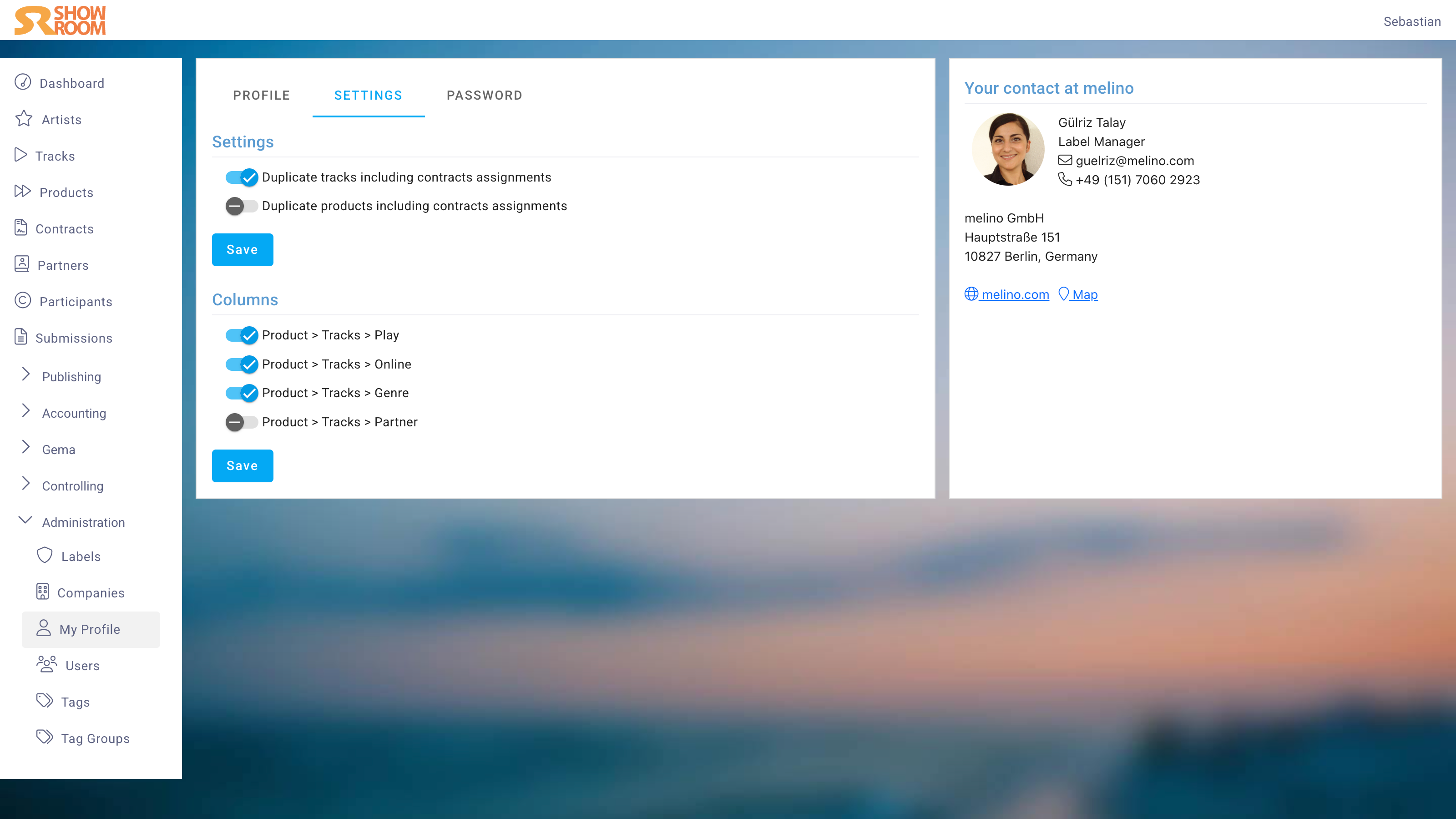Image resolution: width=1456 pixels, height=819 pixels.
Task: Save the Settings section changes
Action: pyautogui.click(x=242, y=249)
